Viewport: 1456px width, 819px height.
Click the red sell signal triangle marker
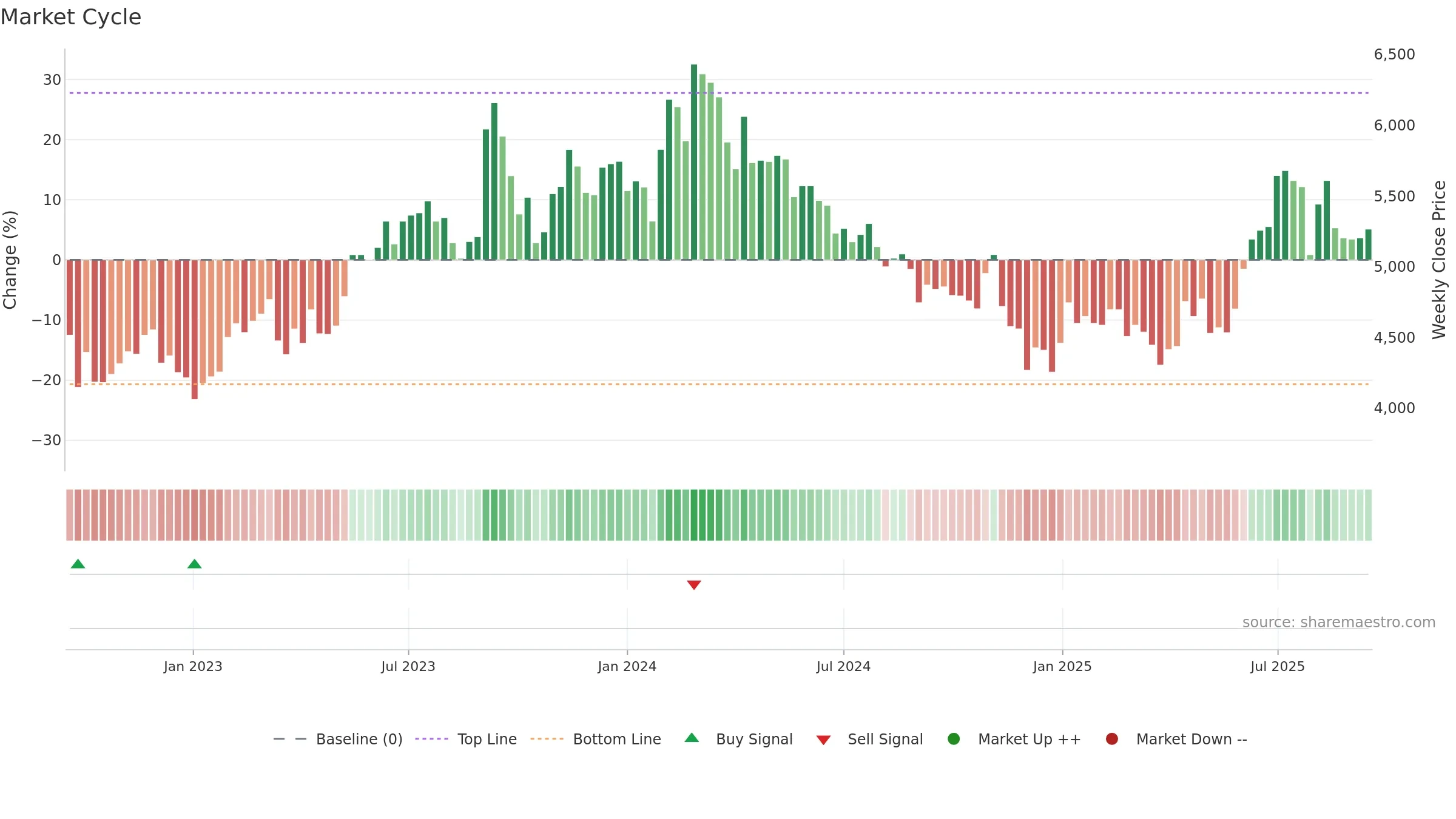pyautogui.click(x=694, y=585)
